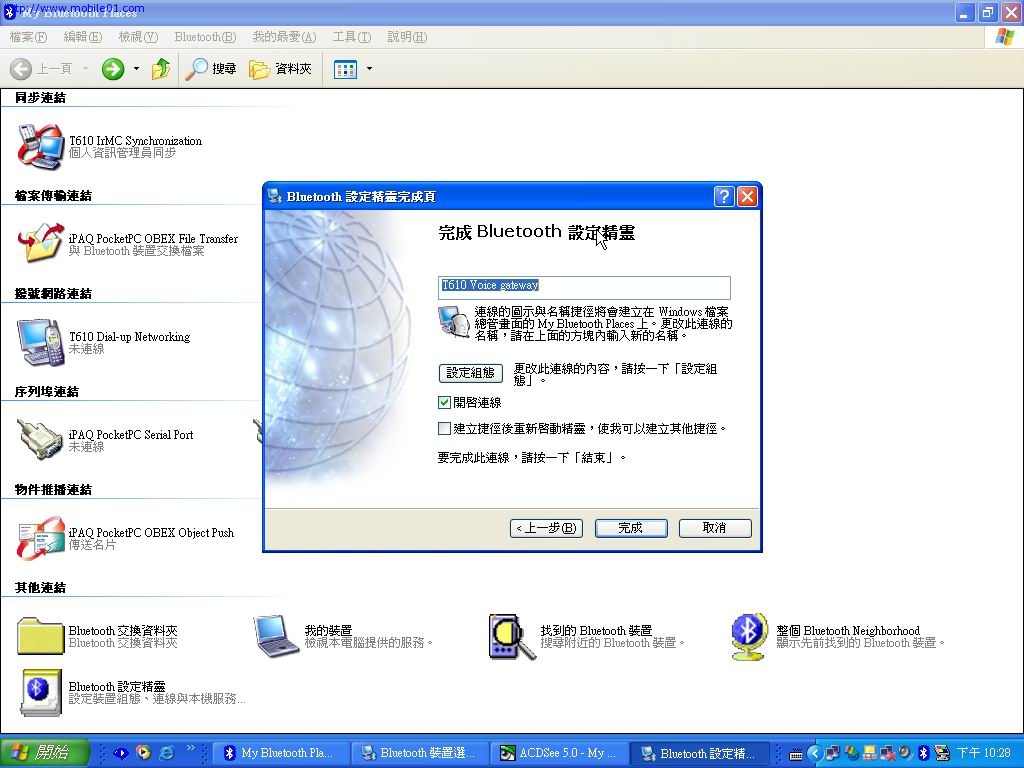Switch to the My Bluetooth Places taskbar button

click(x=279, y=754)
